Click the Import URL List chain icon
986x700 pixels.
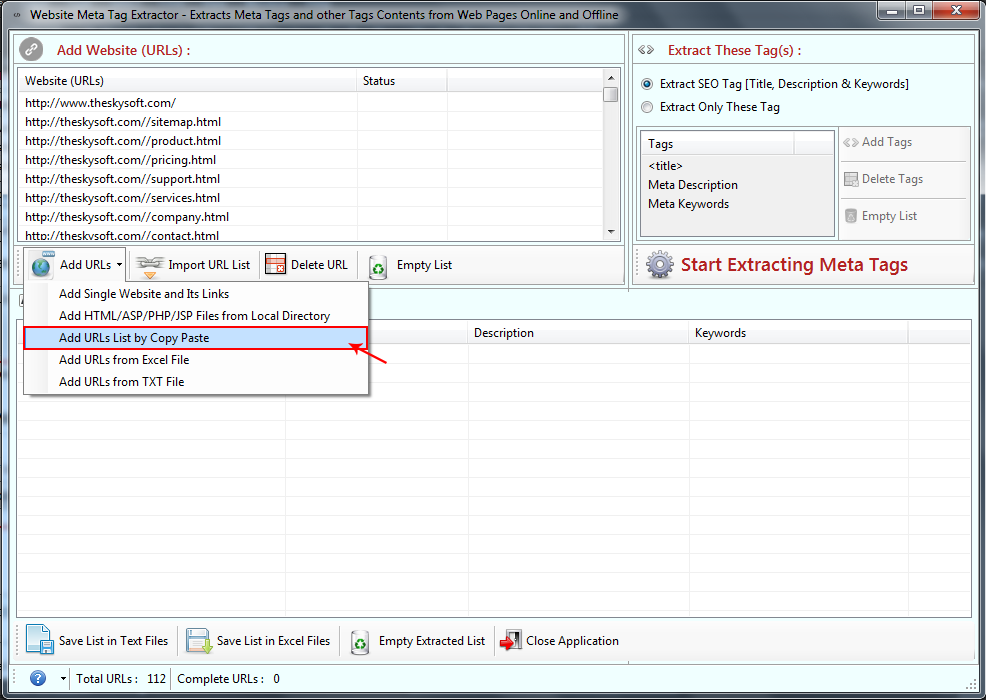coord(150,265)
